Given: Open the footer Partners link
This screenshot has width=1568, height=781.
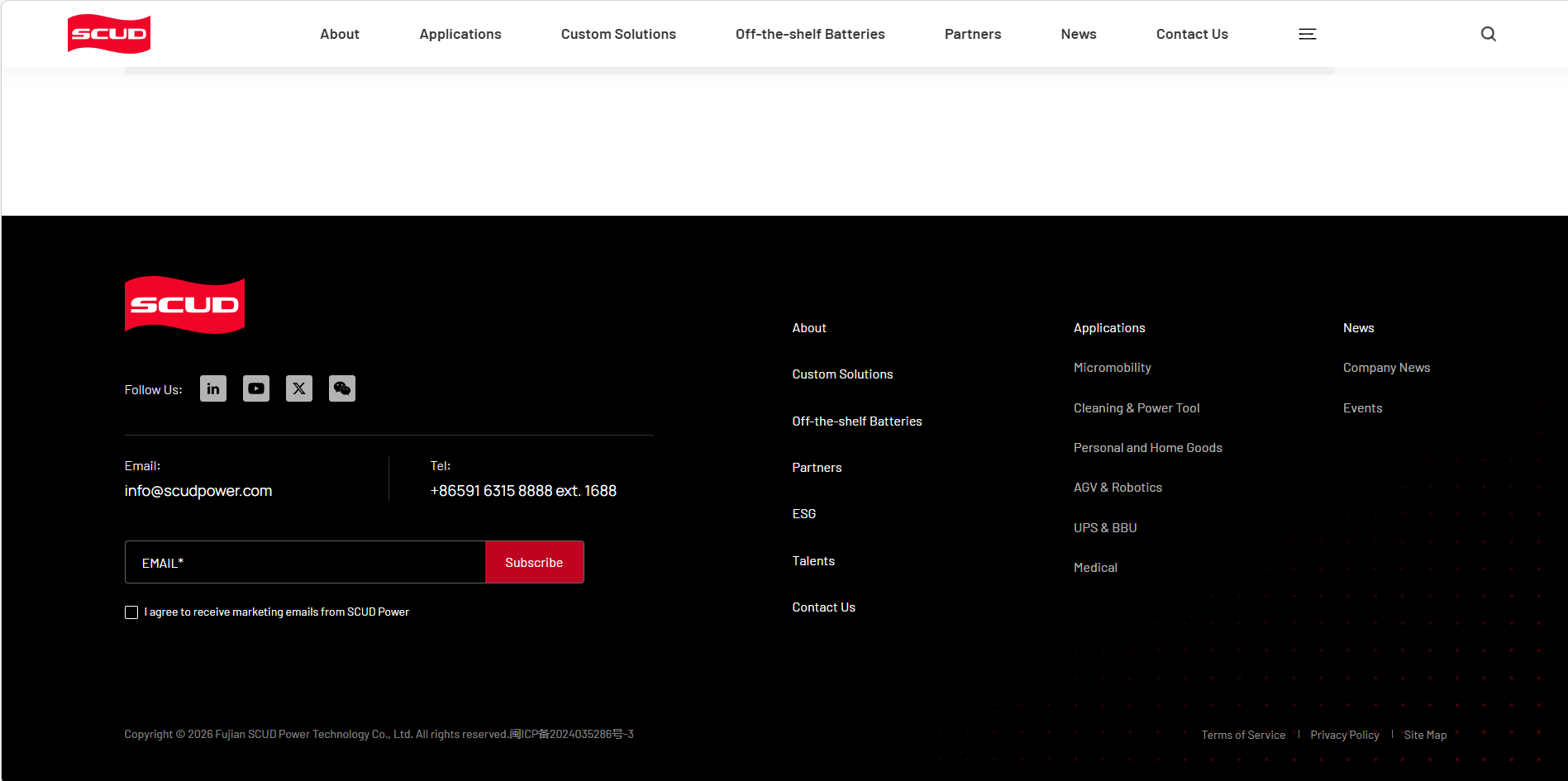Looking at the screenshot, I should point(817,468).
